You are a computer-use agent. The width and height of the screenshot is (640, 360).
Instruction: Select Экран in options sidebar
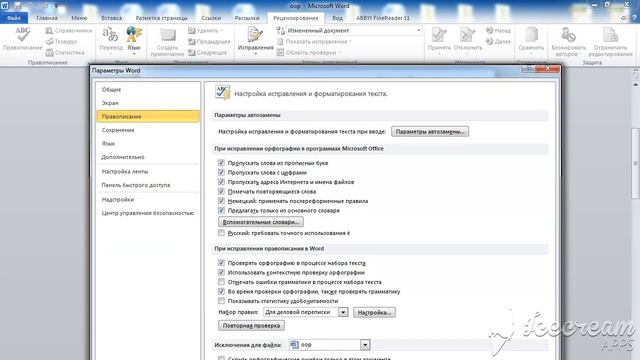coord(148,103)
